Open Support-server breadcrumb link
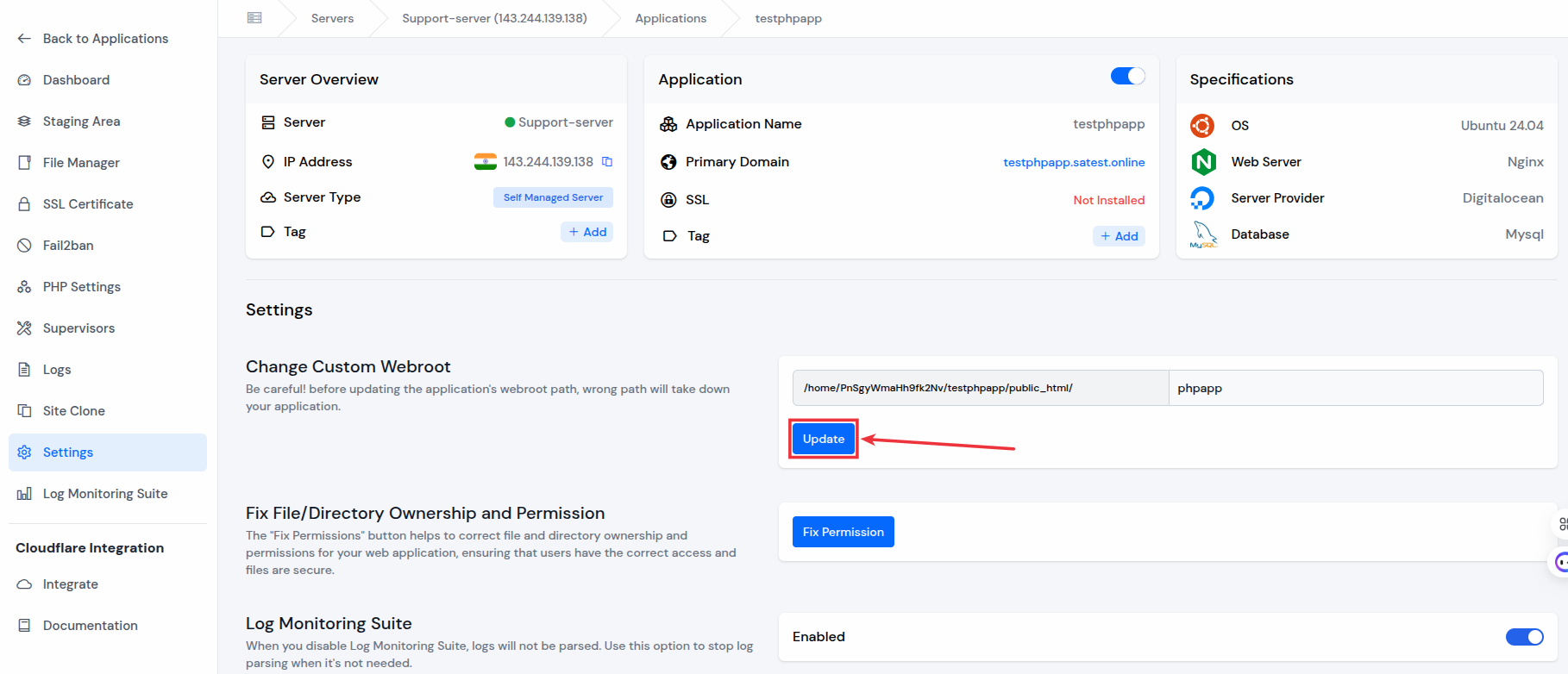 click(494, 18)
